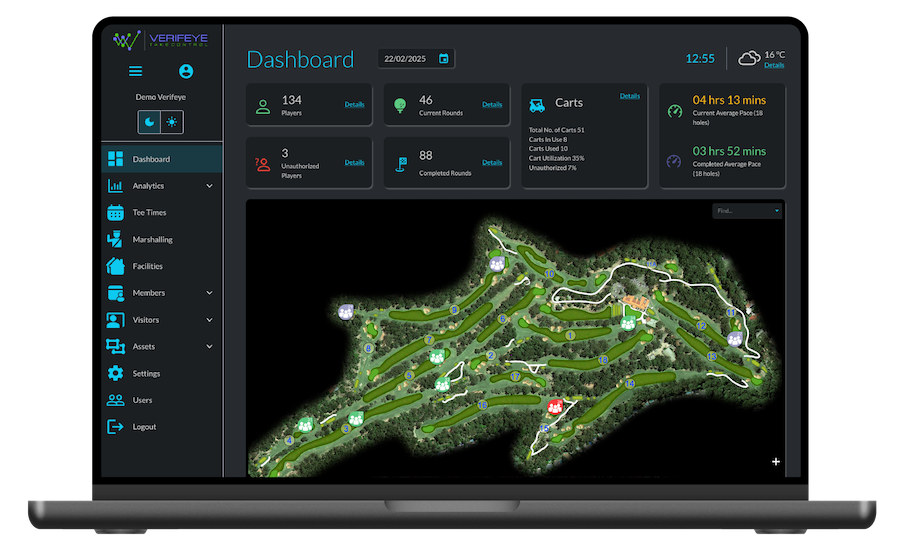This screenshot has height=551, width=900.
Task: Click the Logout arrow icon
Action: click(x=115, y=427)
